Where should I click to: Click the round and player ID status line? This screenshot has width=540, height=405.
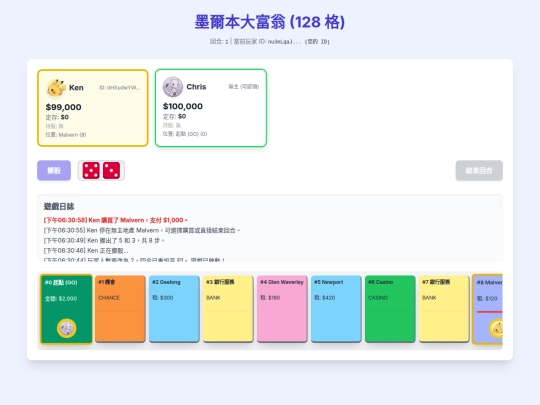(270, 42)
